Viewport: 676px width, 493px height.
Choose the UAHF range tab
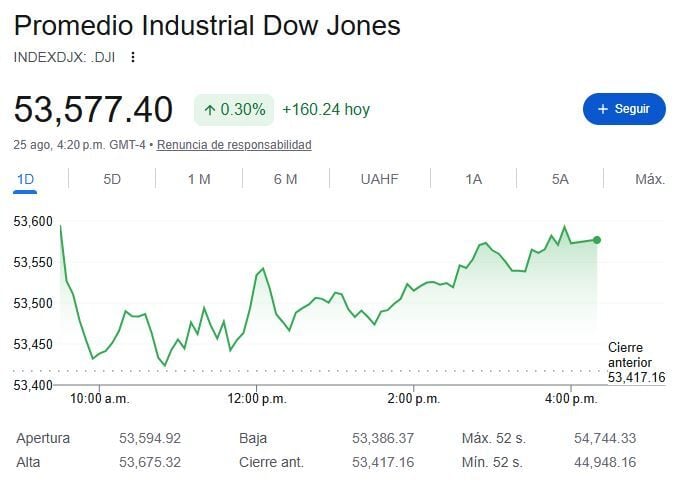(x=379, y=179)
